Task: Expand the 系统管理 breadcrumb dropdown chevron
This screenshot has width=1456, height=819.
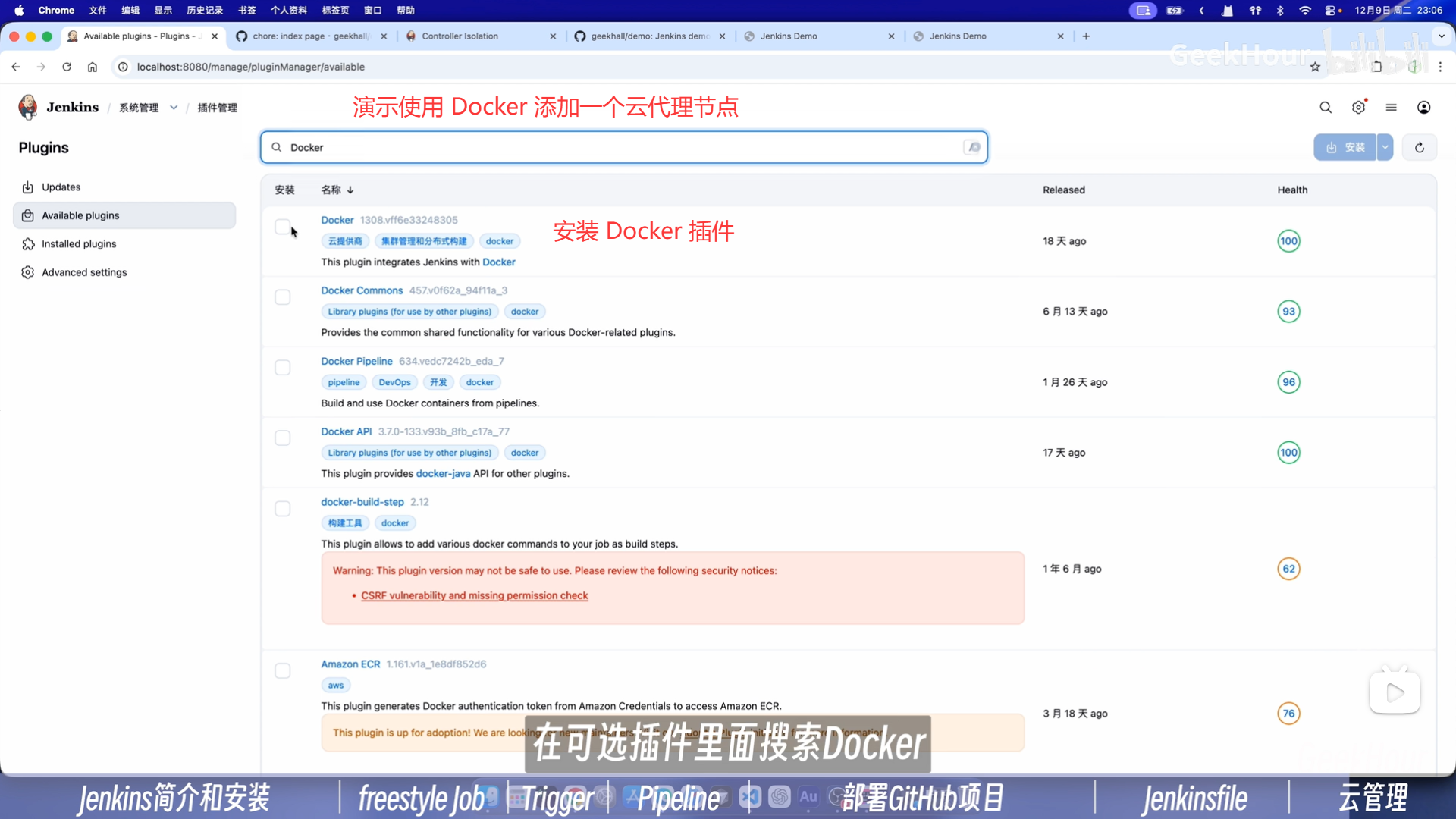Action: (x=174, y=108)
